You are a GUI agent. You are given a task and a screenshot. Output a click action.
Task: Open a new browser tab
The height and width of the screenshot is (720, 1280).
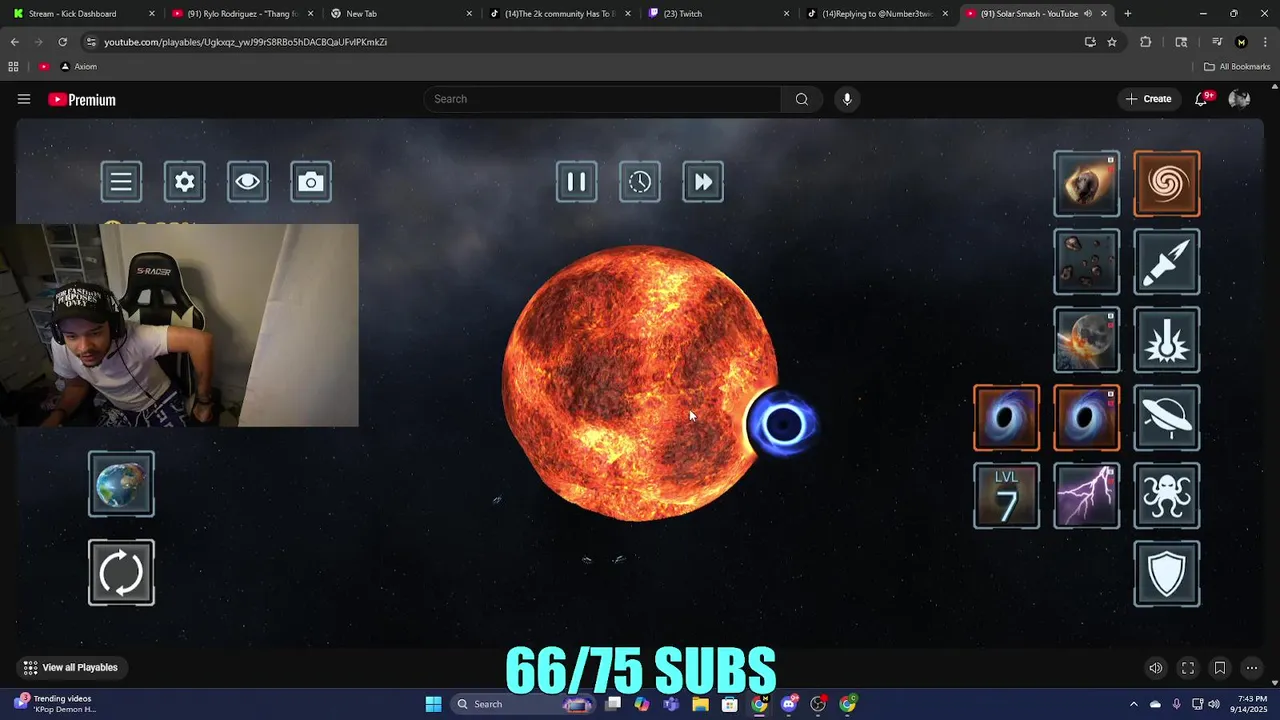[1127, 14]
